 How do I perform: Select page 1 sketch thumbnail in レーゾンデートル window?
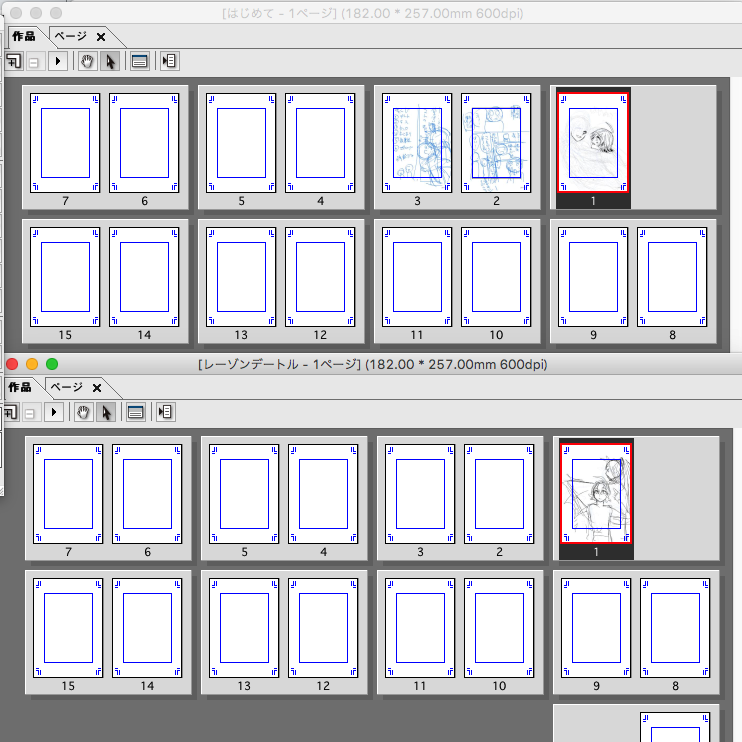pyautogui.click(x=596, y=494)
